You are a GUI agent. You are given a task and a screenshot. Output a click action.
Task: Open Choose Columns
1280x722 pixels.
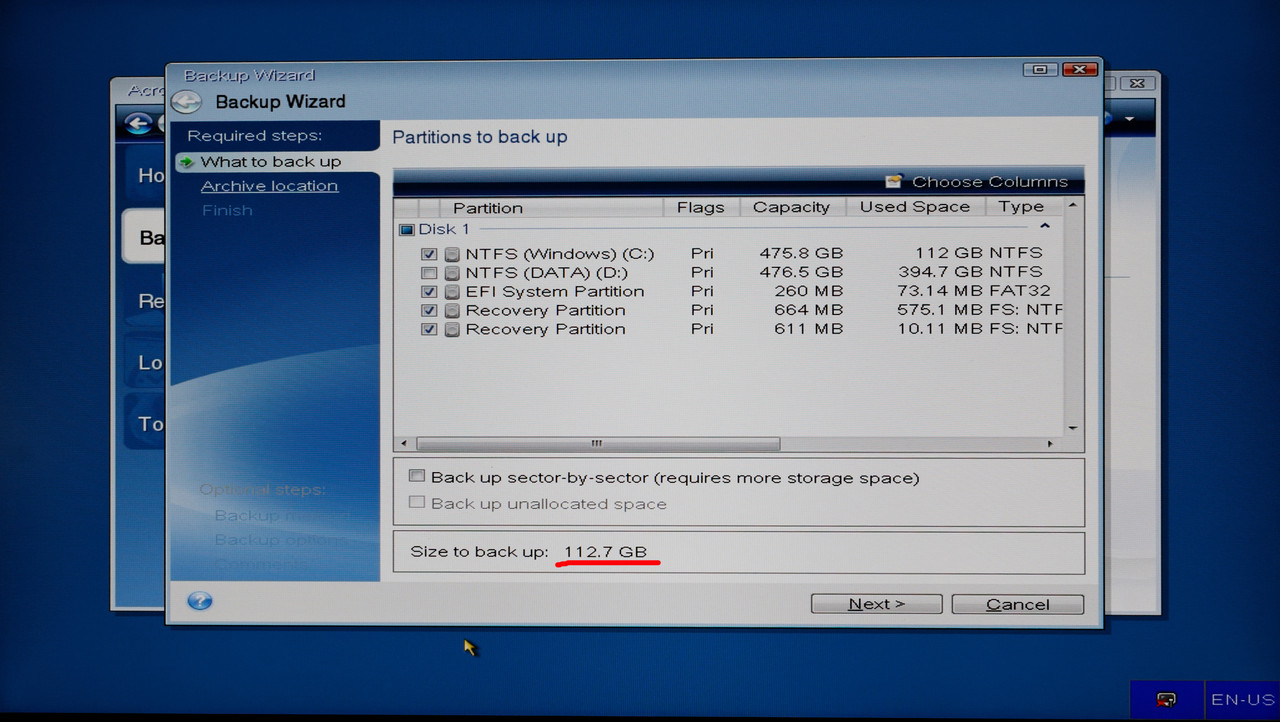click(989, 181)
